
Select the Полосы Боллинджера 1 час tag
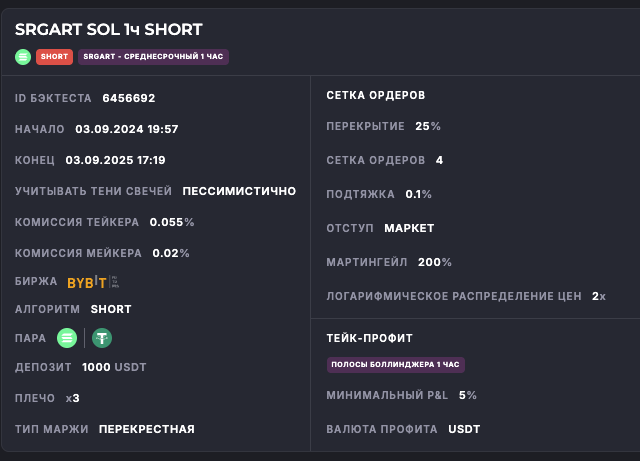[x=396, y=365]
